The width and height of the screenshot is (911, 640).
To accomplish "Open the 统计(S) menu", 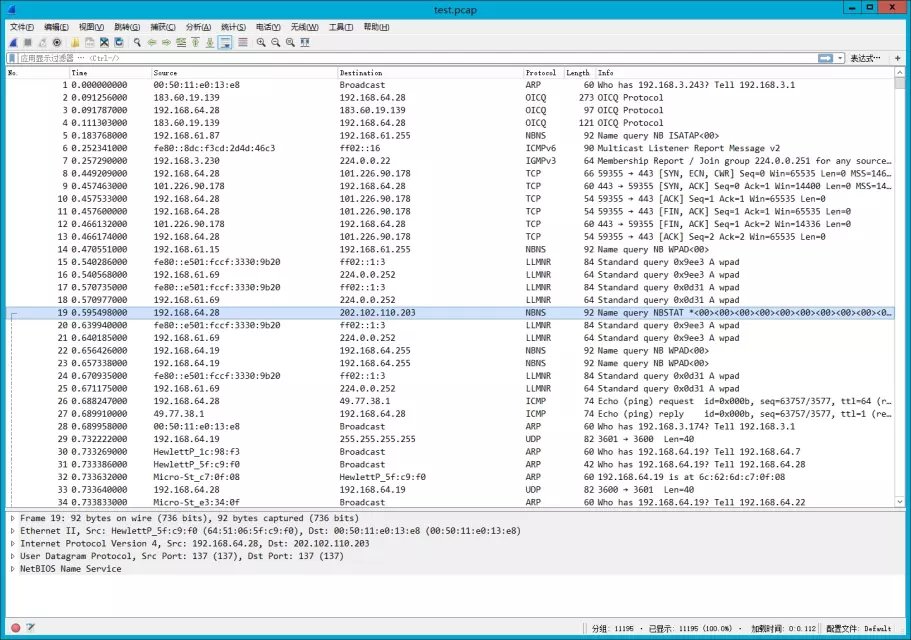I will (233, 27).
